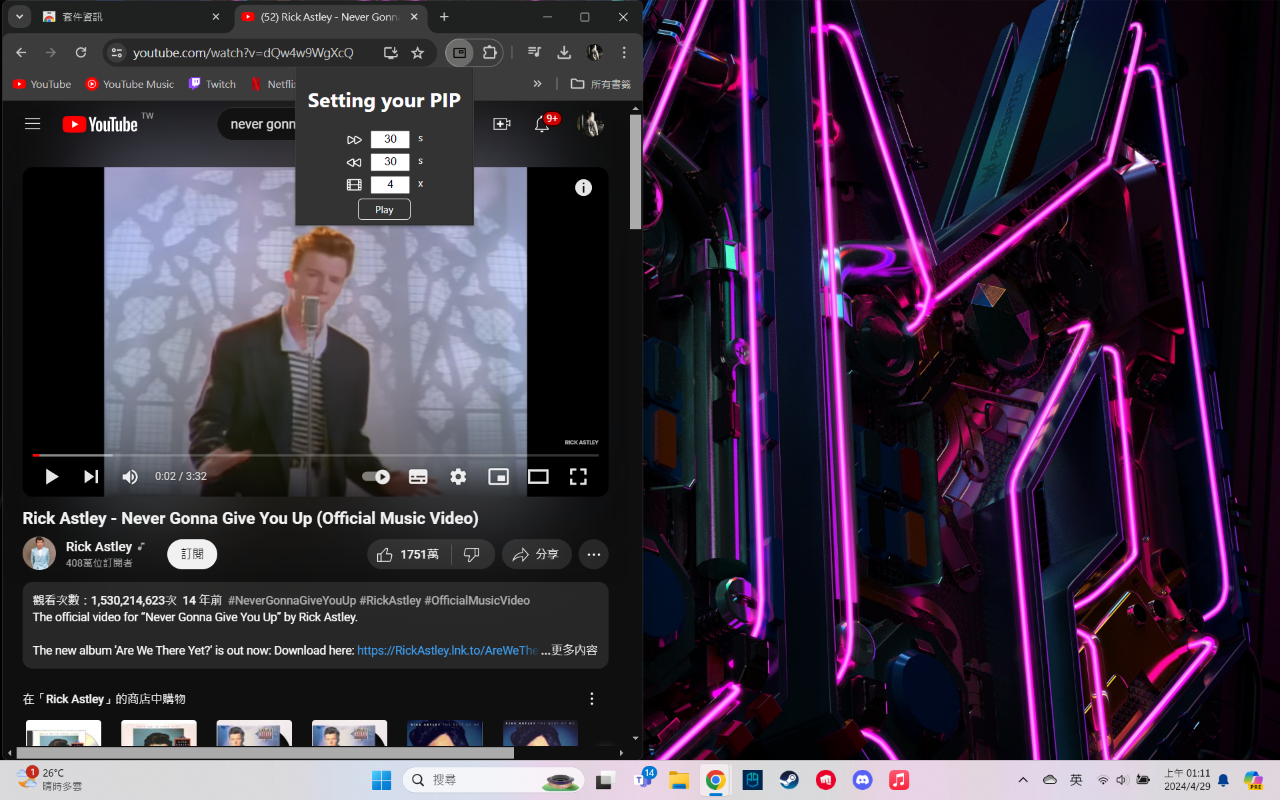Open the YouTube guide hamburger menu
This screenshot has width=1280, height=800.
pyautogui.click(x=33, y=124)
